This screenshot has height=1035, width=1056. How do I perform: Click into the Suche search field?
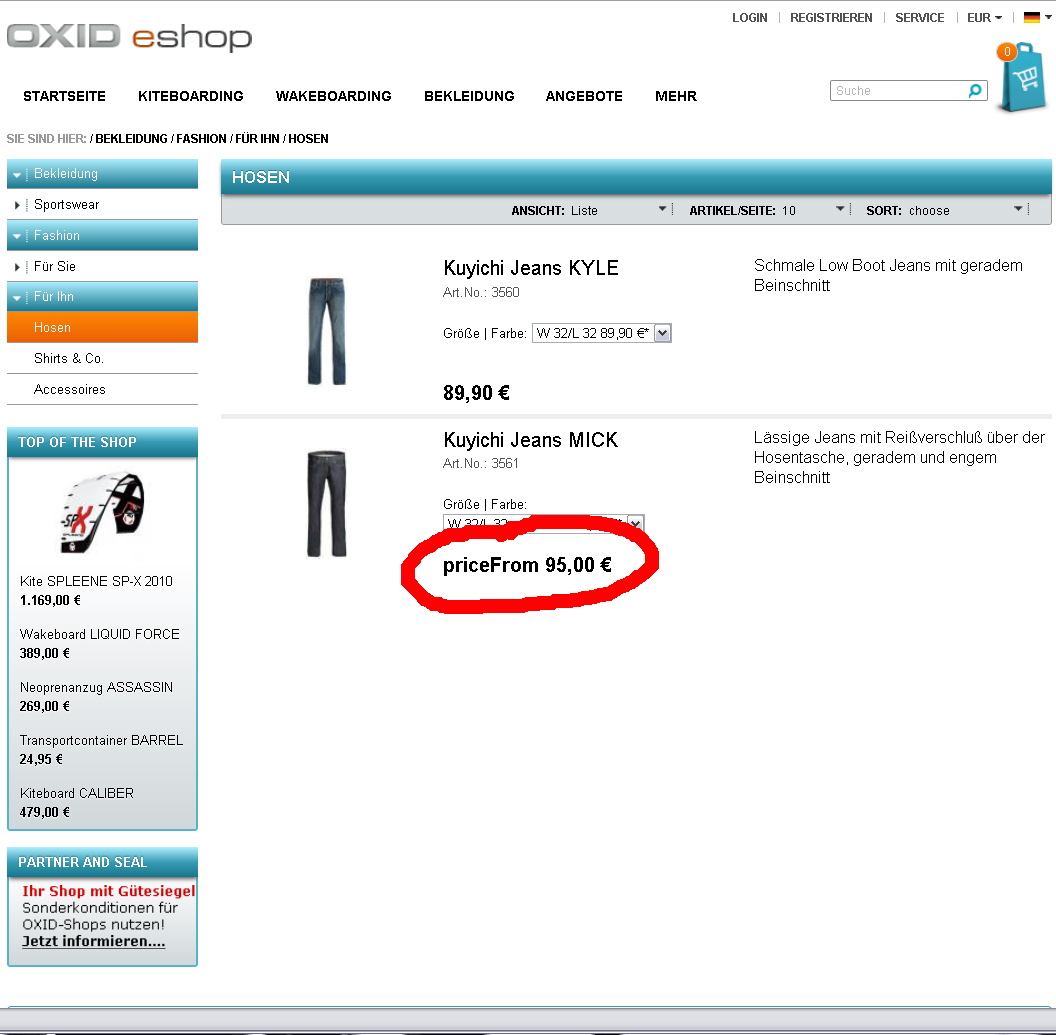(898, 91)
